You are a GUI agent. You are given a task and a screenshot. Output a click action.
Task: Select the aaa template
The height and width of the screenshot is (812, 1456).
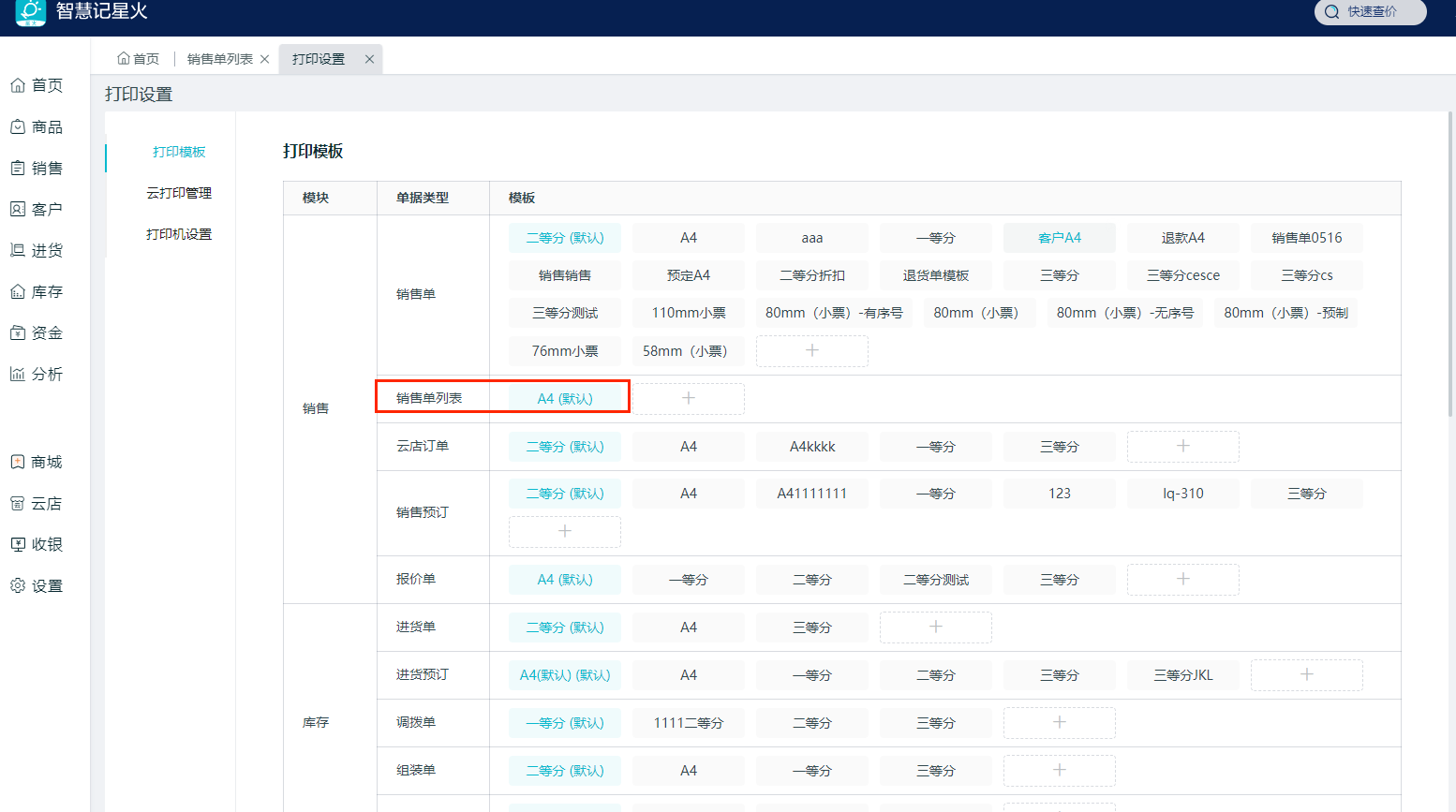click(812, 238)
